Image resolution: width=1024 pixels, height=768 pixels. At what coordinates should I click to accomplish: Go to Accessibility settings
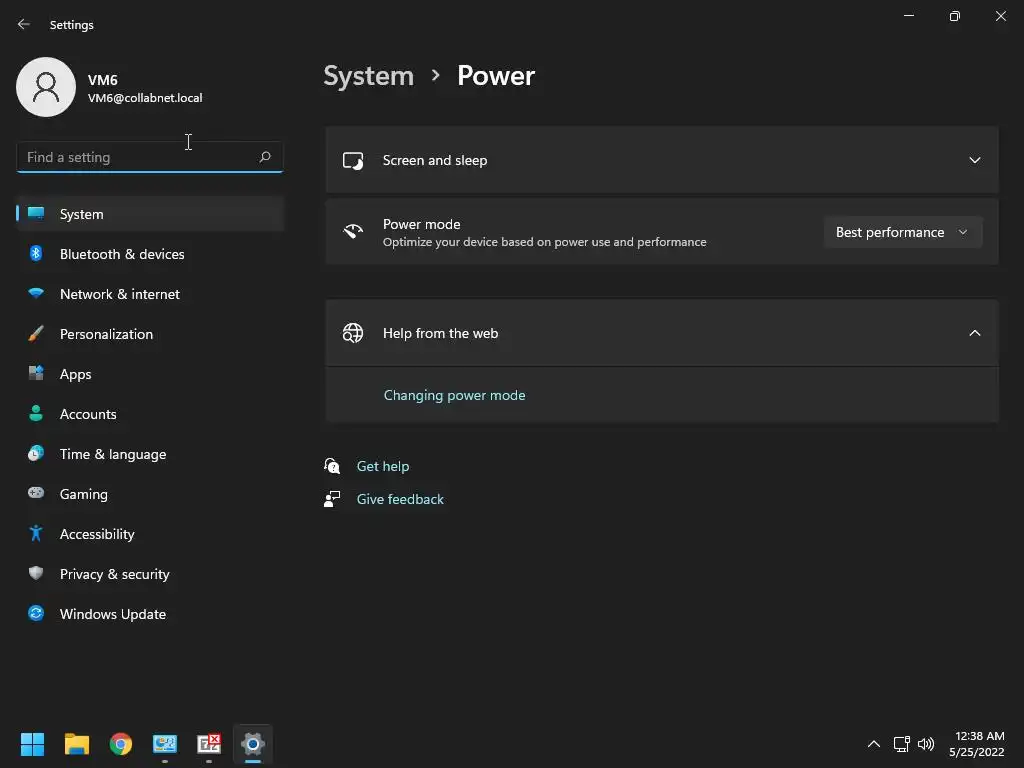150,534
